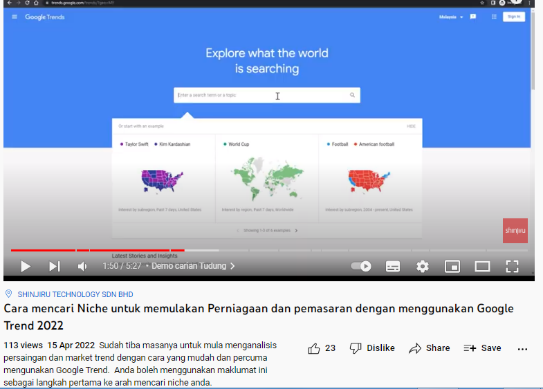Switch to miniplayer mode
The image size is (543, 389).
pyautogui.click(x=452, y=266)
